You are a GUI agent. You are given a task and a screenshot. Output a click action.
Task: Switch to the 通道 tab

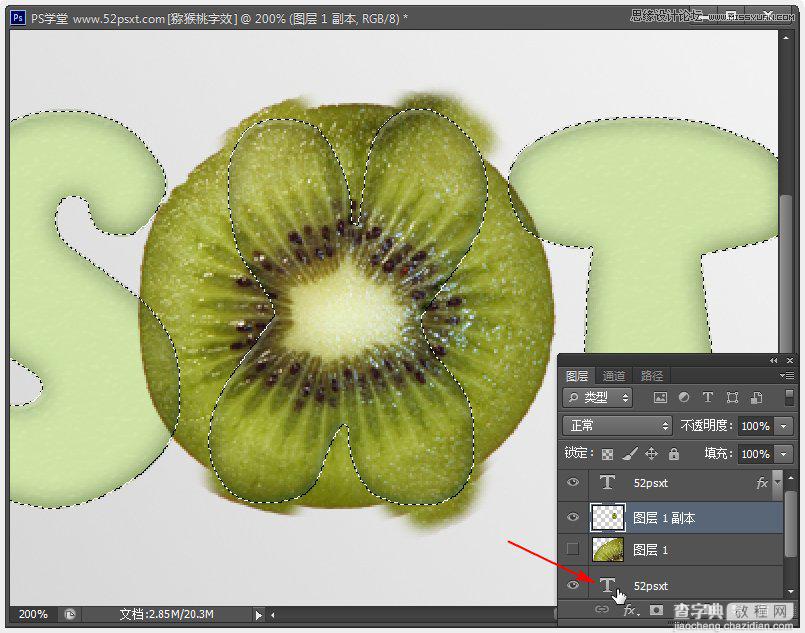(x=614, y=376)
